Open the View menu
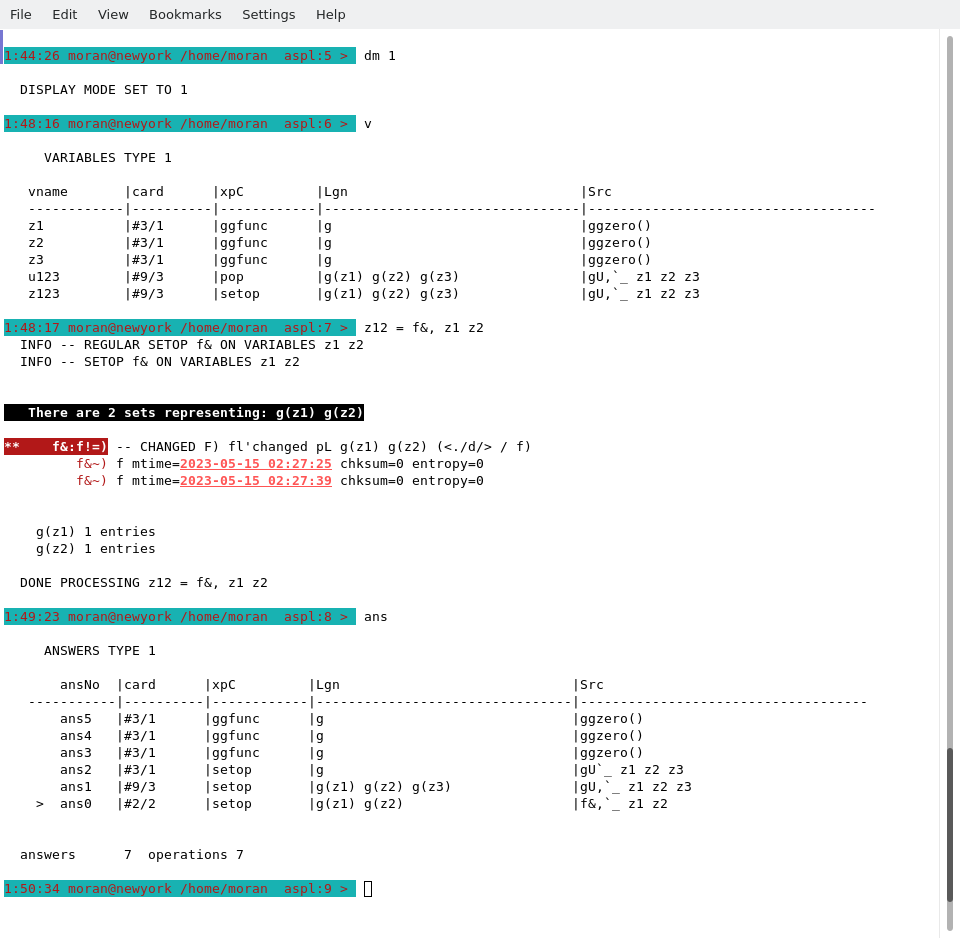 tap(113, 14)
